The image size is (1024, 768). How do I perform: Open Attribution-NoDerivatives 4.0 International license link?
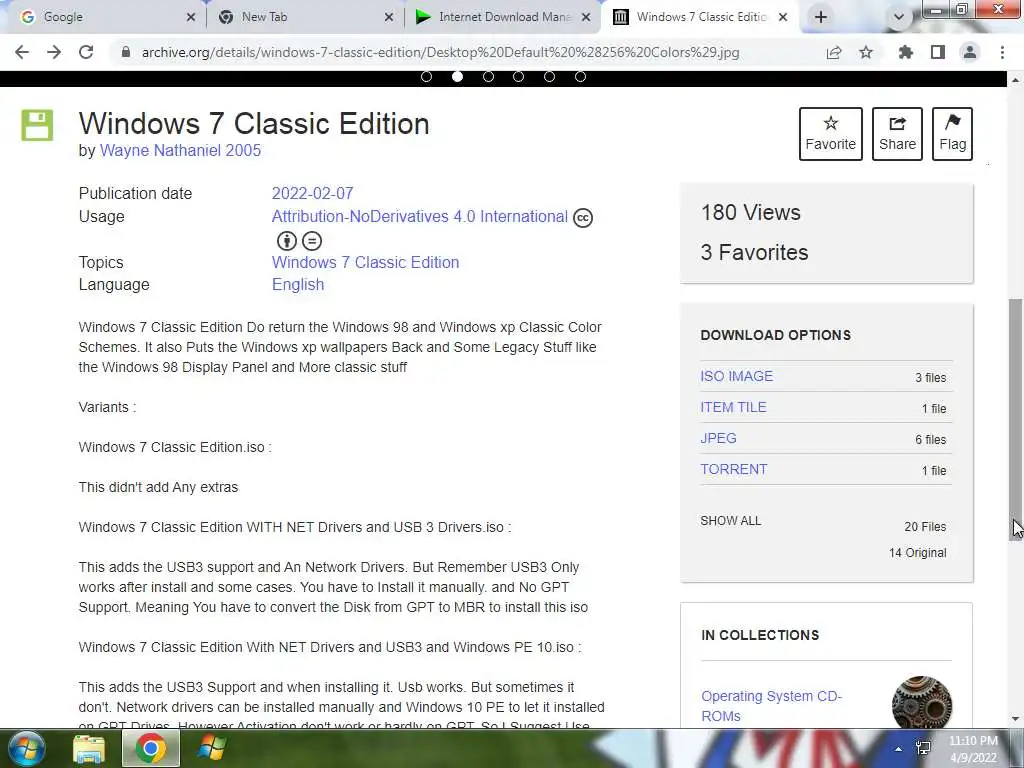[x=420, y=216]
